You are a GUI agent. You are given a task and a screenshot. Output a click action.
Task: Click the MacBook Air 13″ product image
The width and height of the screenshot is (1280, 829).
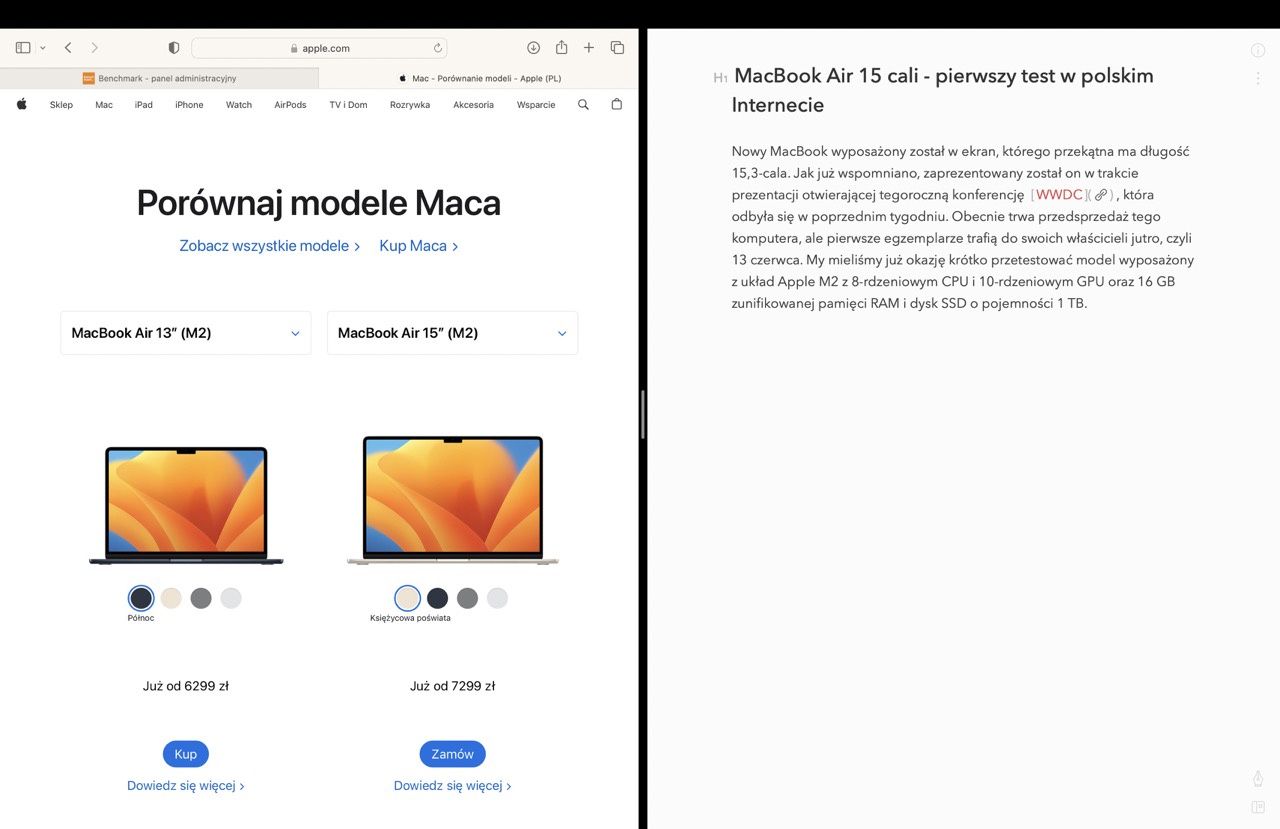[x=186, y=505]
